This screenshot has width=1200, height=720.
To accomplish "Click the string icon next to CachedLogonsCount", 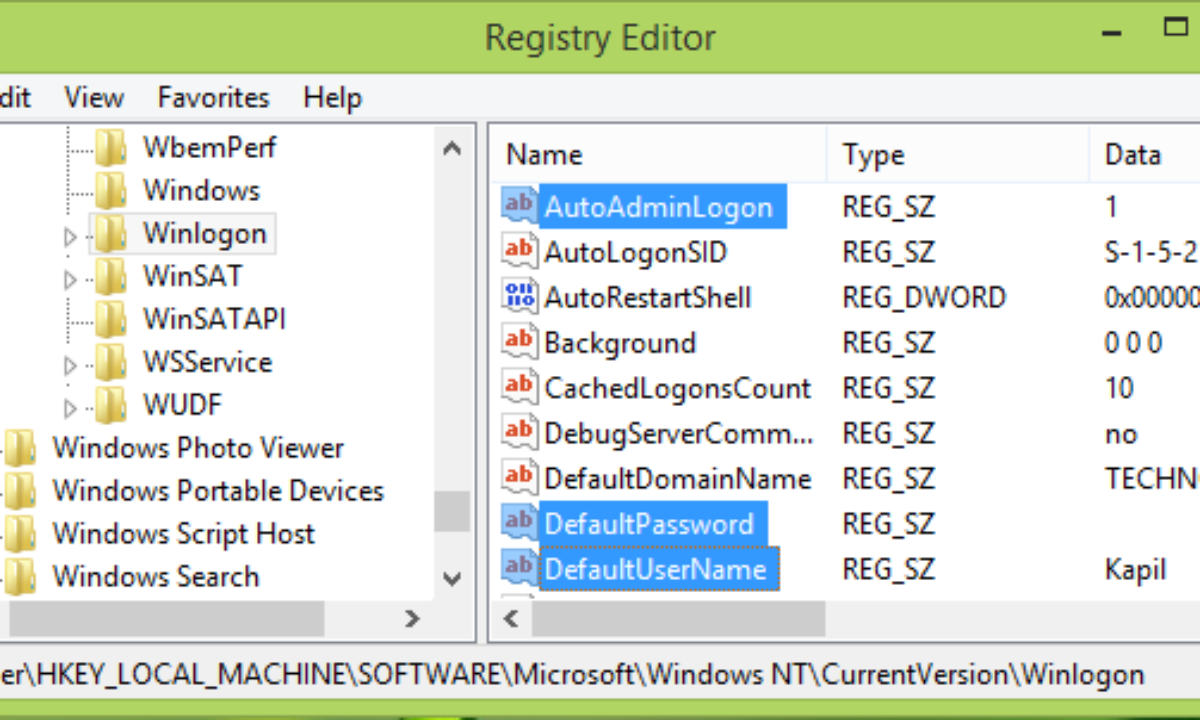I will click(x=518, y=386).
